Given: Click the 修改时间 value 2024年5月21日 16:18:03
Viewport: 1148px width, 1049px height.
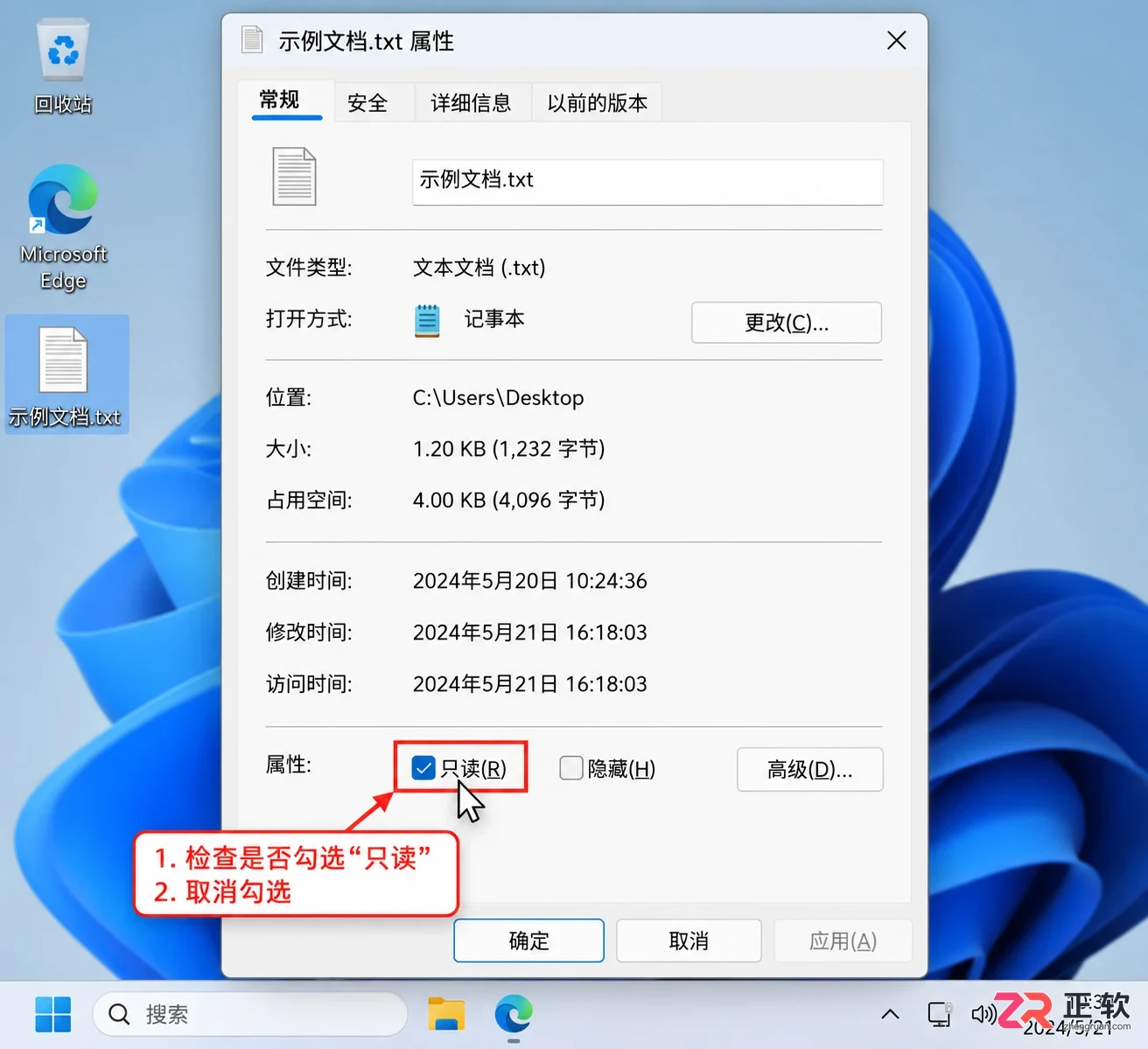Looking at the screenshot, I should (530, 633).
